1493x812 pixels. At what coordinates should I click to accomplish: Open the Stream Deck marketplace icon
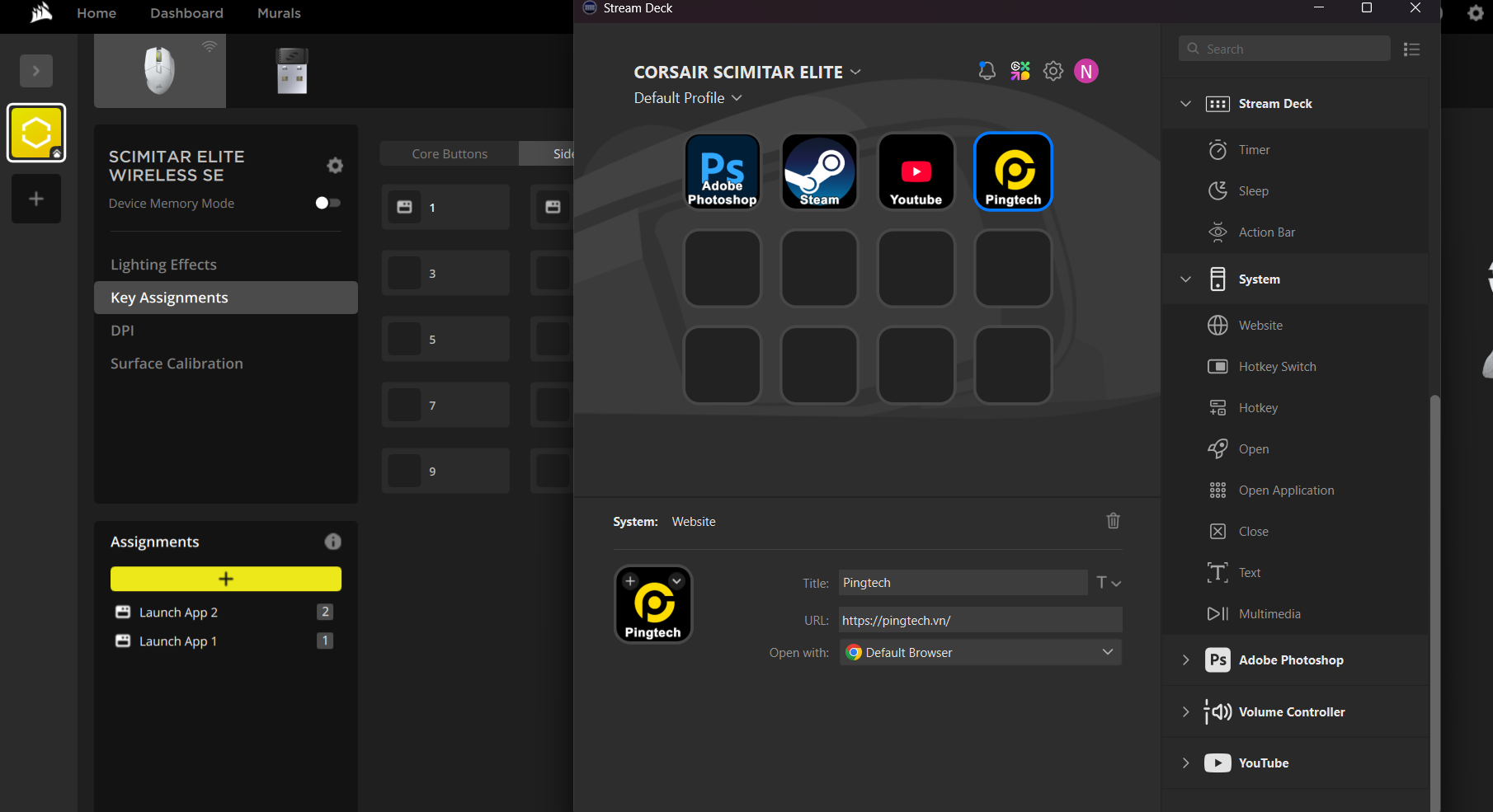[x=1020, y=71]
